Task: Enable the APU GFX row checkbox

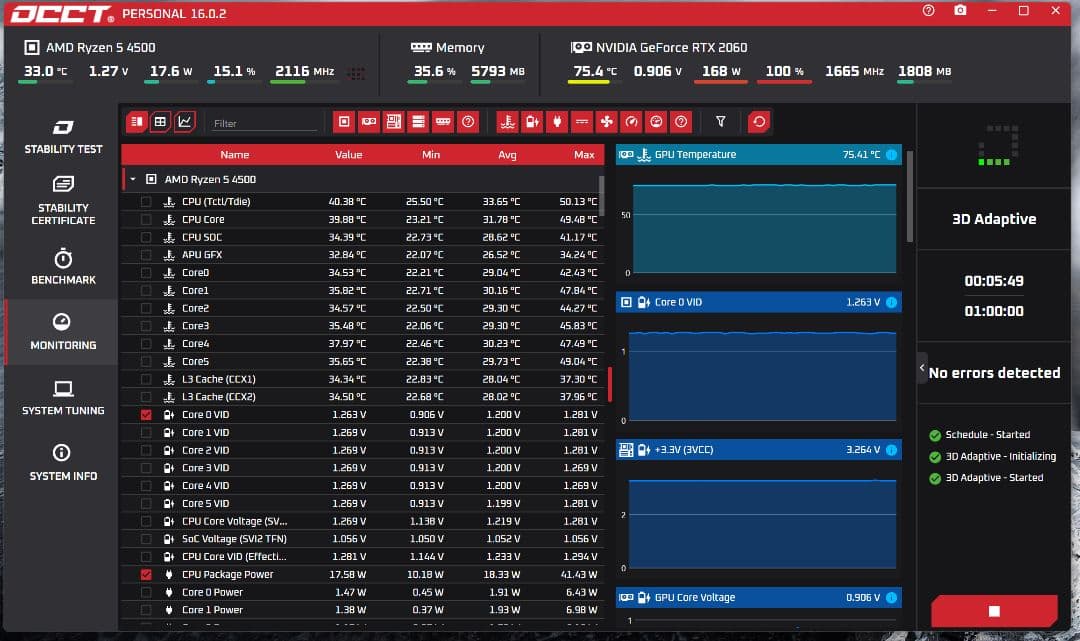Action: 146,255
